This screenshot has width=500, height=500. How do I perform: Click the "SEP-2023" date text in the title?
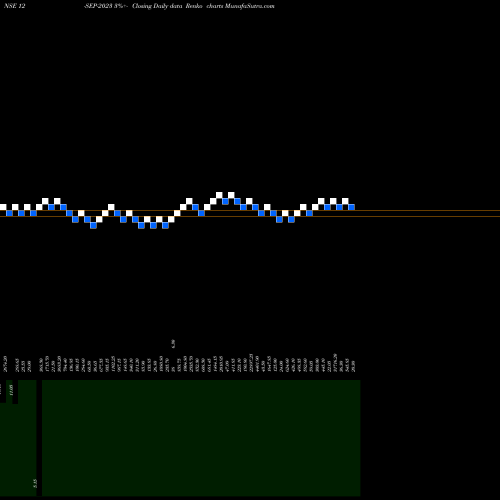98,6
